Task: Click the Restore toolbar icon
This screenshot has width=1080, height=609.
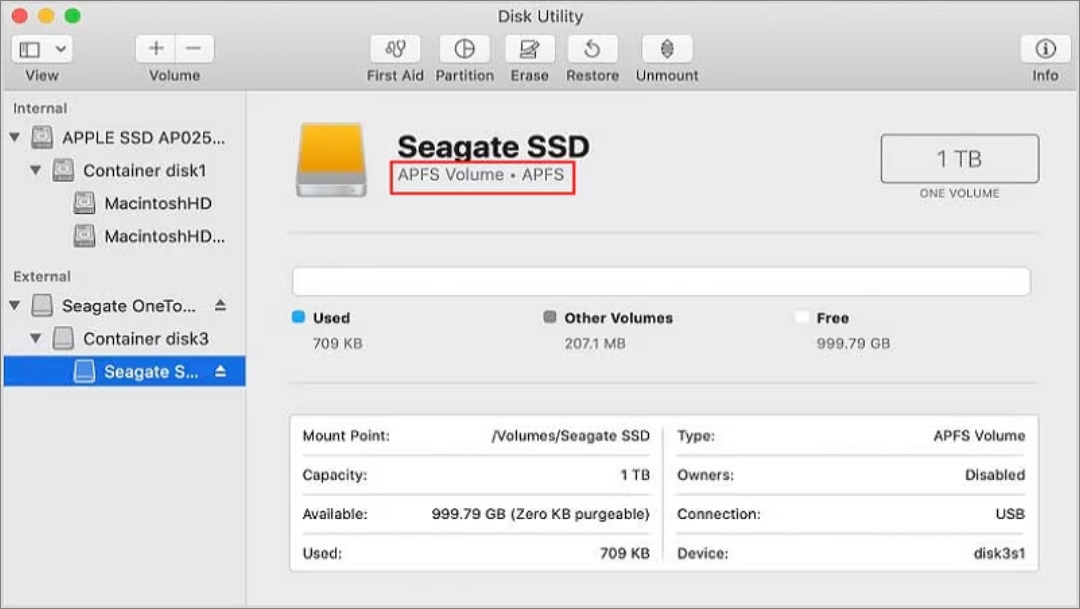Action: coord(592,49)
